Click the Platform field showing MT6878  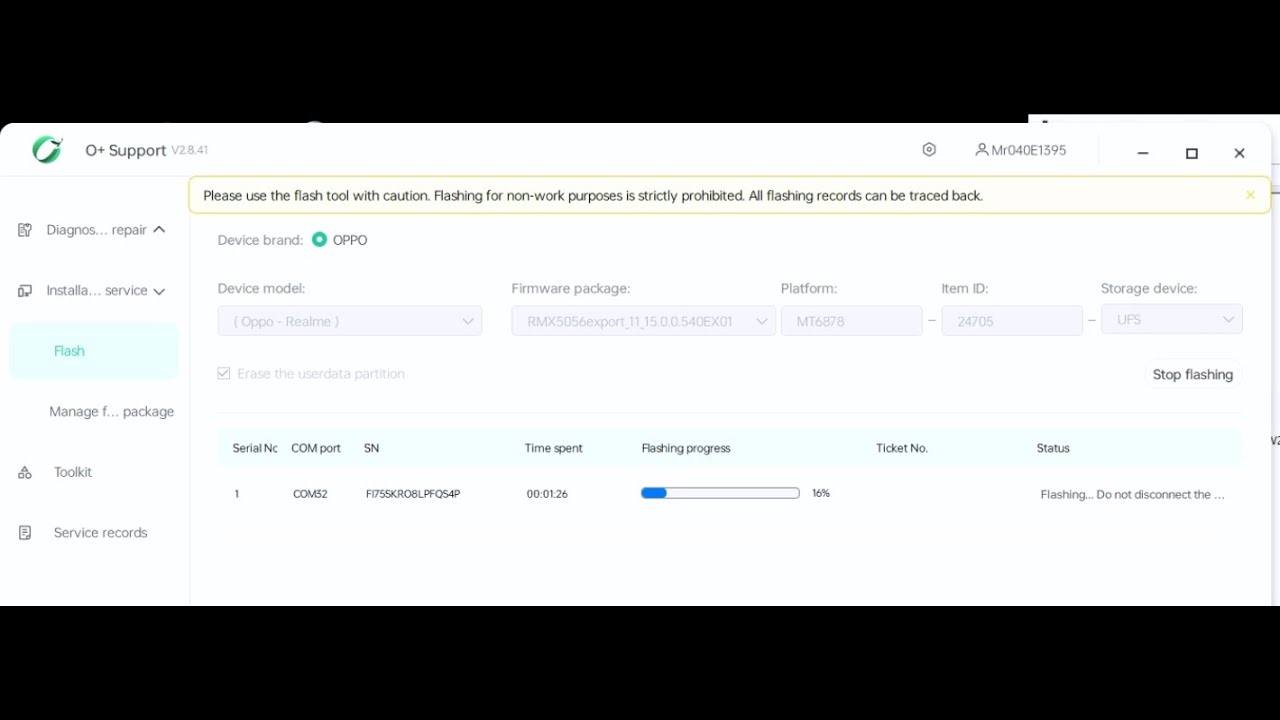851,321
